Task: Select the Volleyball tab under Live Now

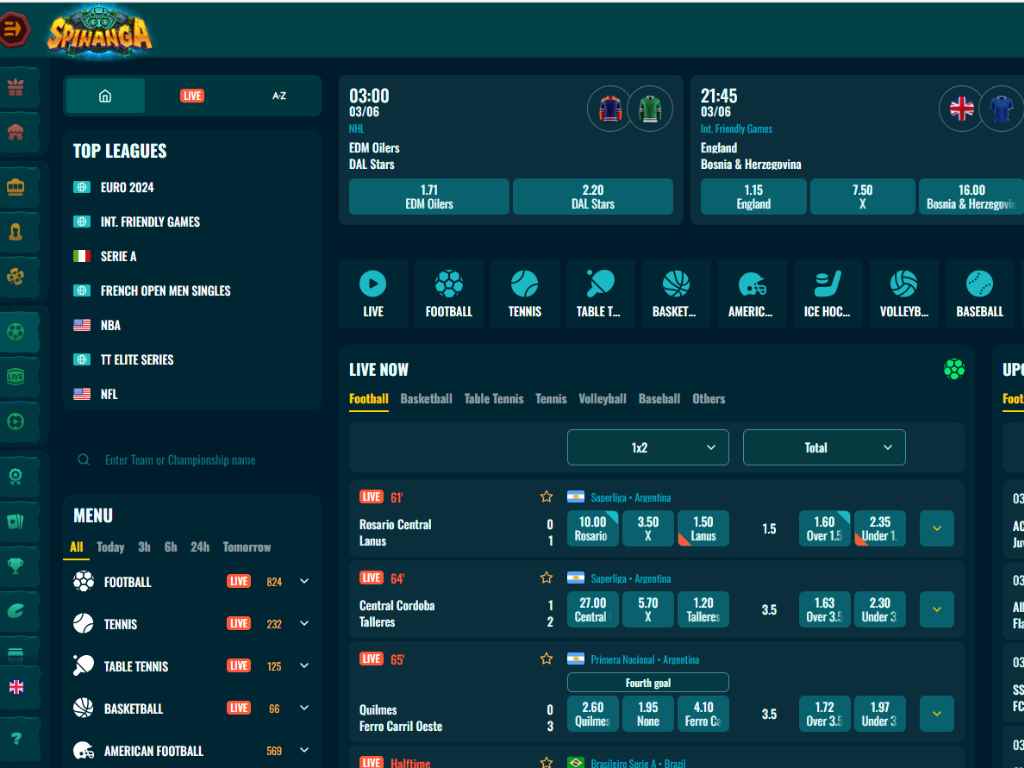Action: [x=602, y=398]
